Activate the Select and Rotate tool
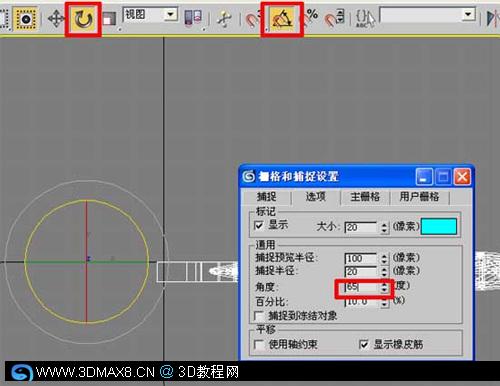This screenshot has width=500, height=386. tap(83, 19)
